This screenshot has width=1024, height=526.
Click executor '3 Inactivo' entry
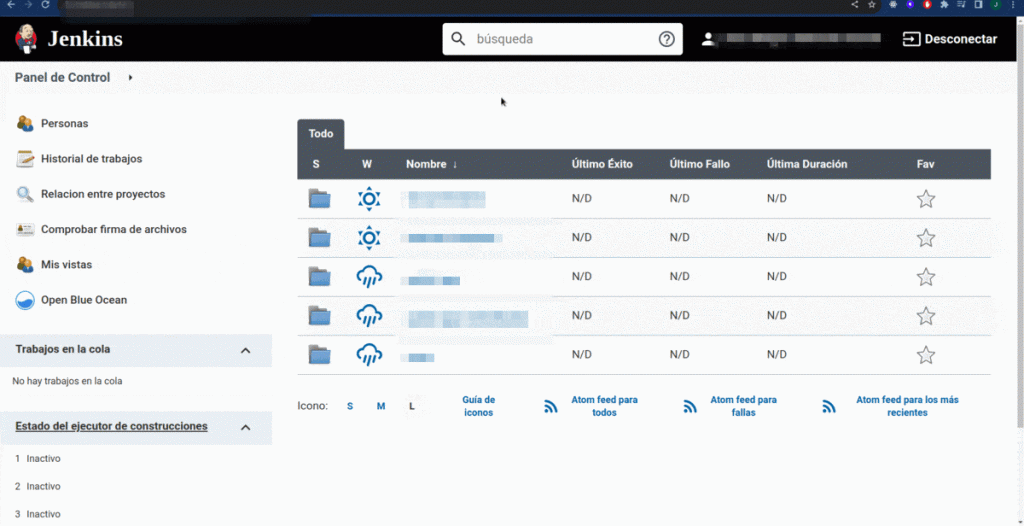(x=38, y=514)
